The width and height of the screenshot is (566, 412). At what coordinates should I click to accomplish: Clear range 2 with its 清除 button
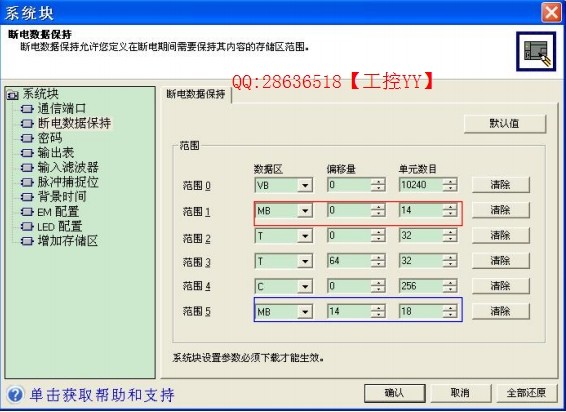(x=500, y=235)
